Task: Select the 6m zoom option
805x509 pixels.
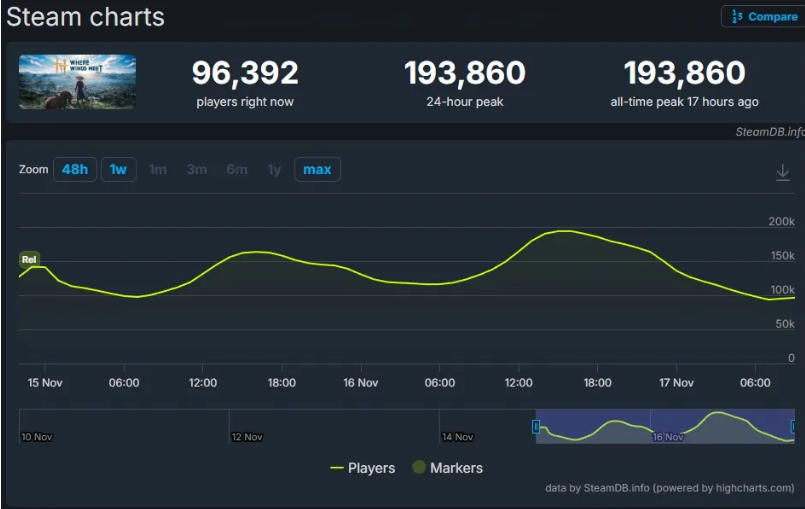Action: point(237,170)
